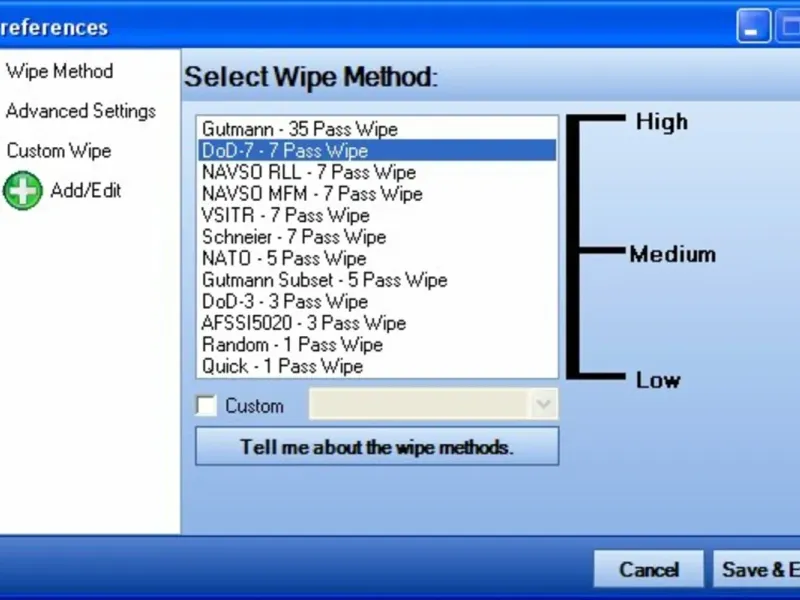This screenshot has width=800, height=600.
Task: Select Quick - 1 Pass Wipe
Action: (x=377, y=366)
